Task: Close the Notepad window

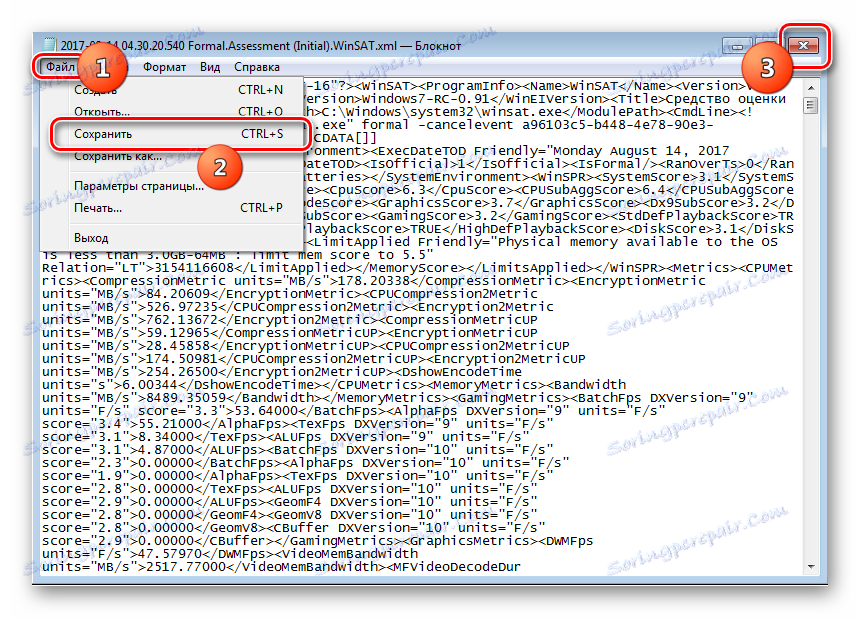Action: 803,46
